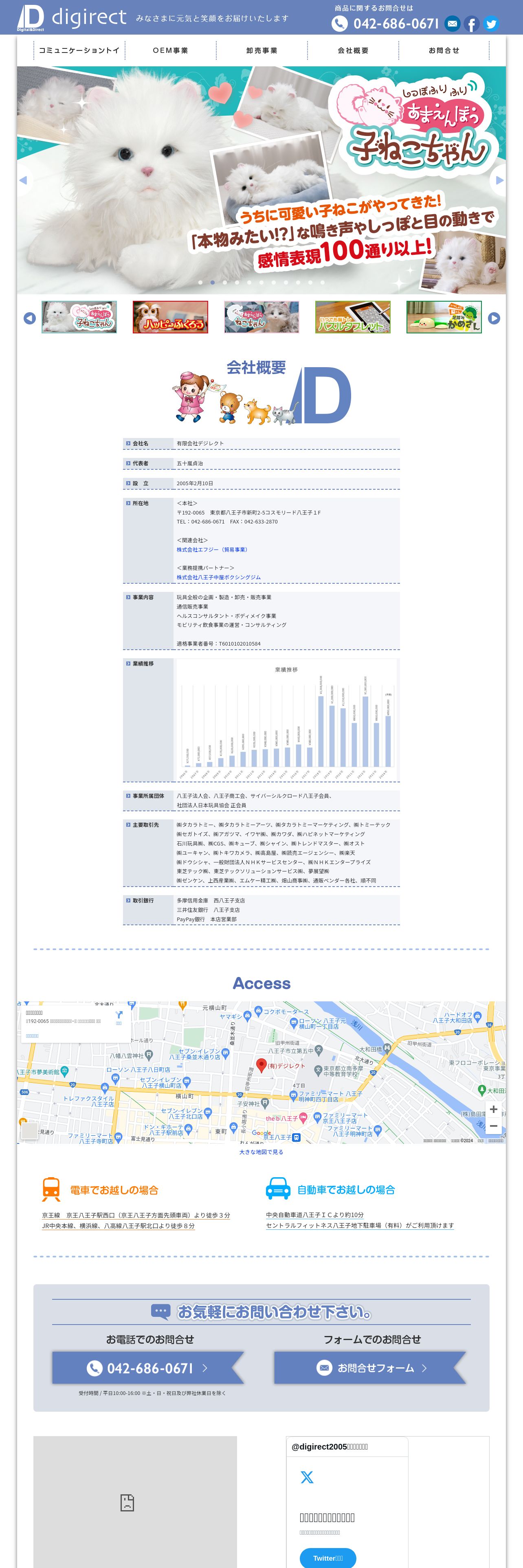Click the 取引銀行 row bullet icon
The height and width of the screenshot is (1568, 523).
point(128,900)
